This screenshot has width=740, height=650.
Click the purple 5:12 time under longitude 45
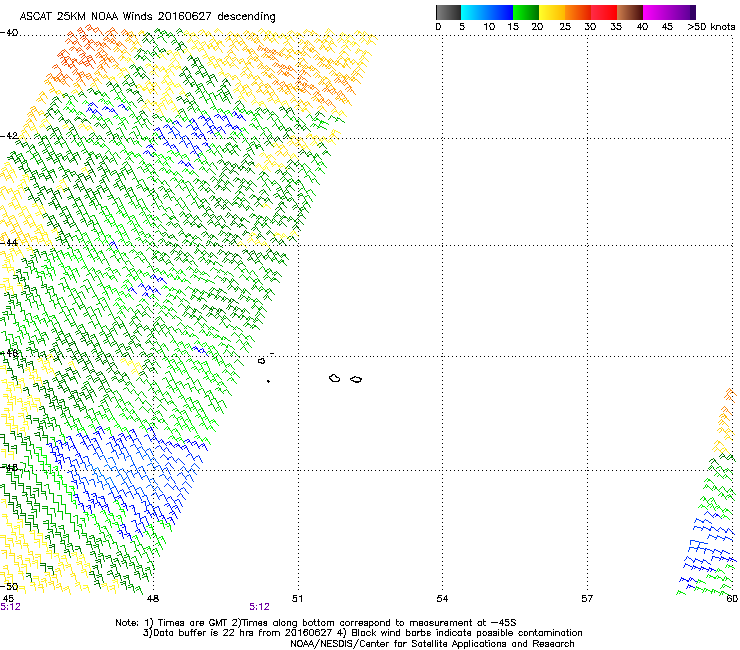10,607
